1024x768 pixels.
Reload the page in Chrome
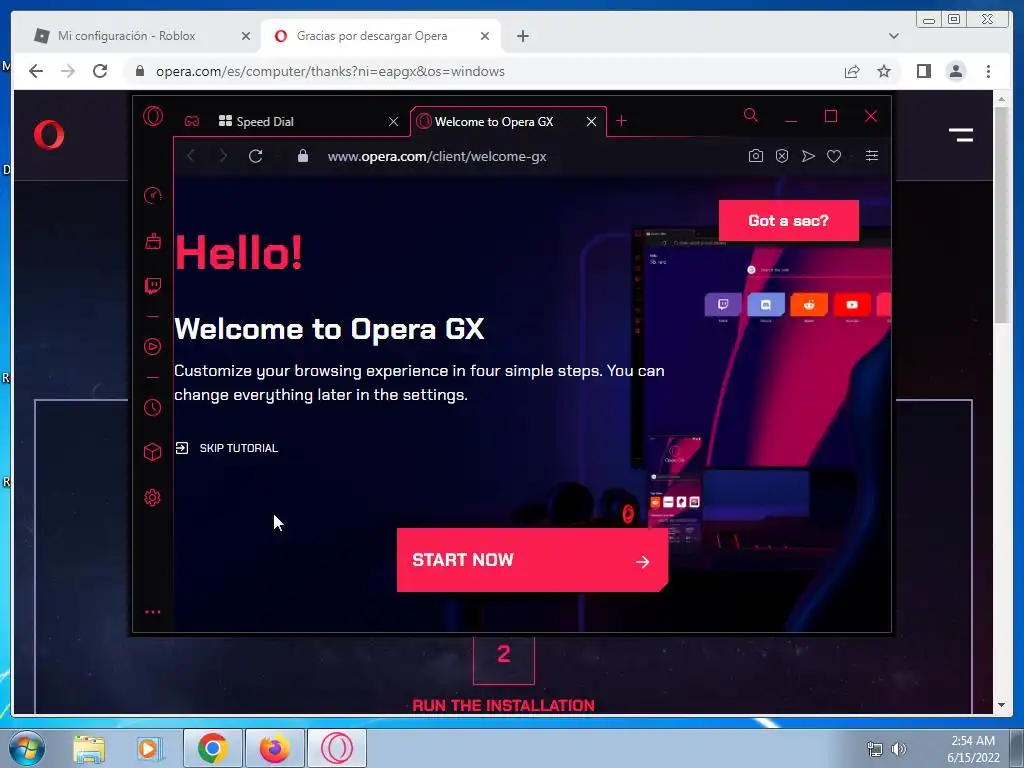pos(100,71)
